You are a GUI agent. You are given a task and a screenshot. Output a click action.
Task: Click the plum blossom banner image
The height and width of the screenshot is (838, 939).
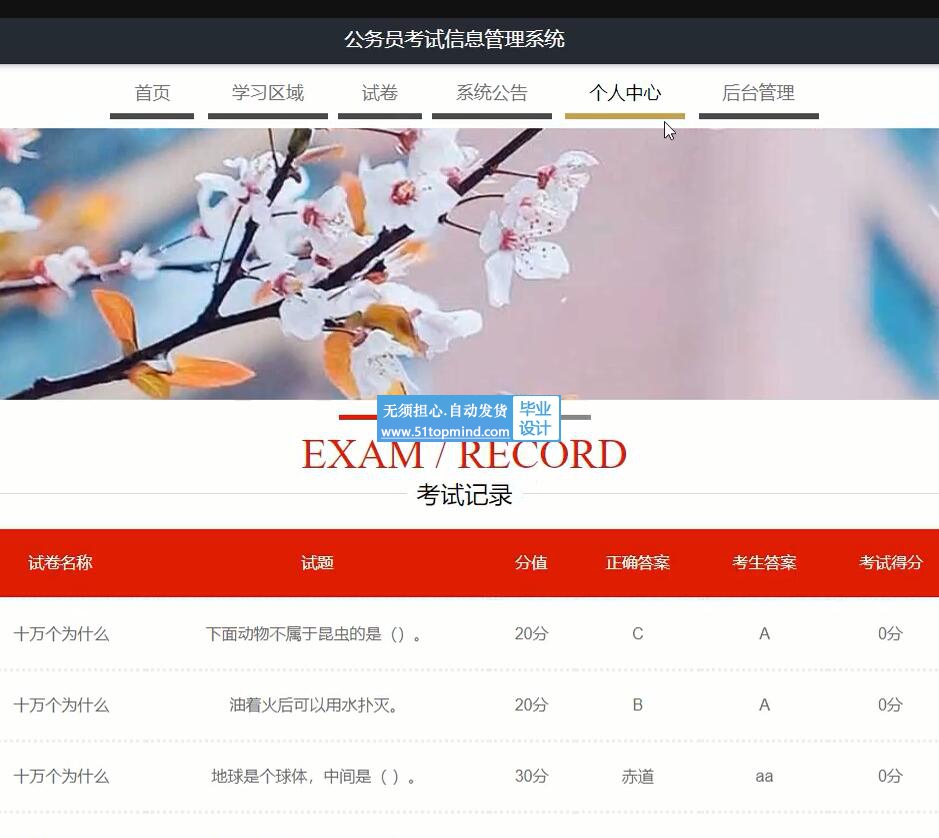[470, 264]
